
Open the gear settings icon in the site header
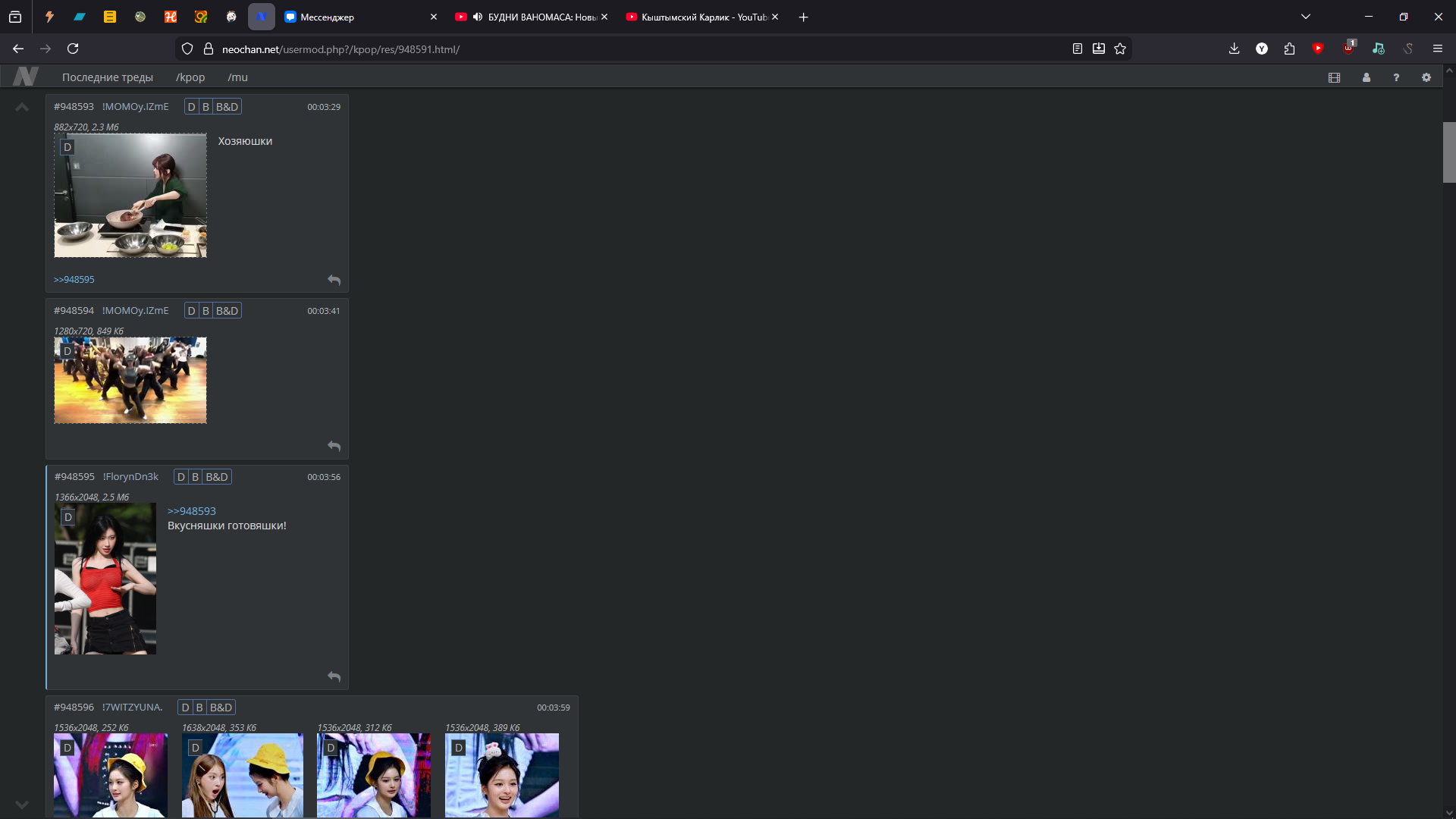(1426, 77)
